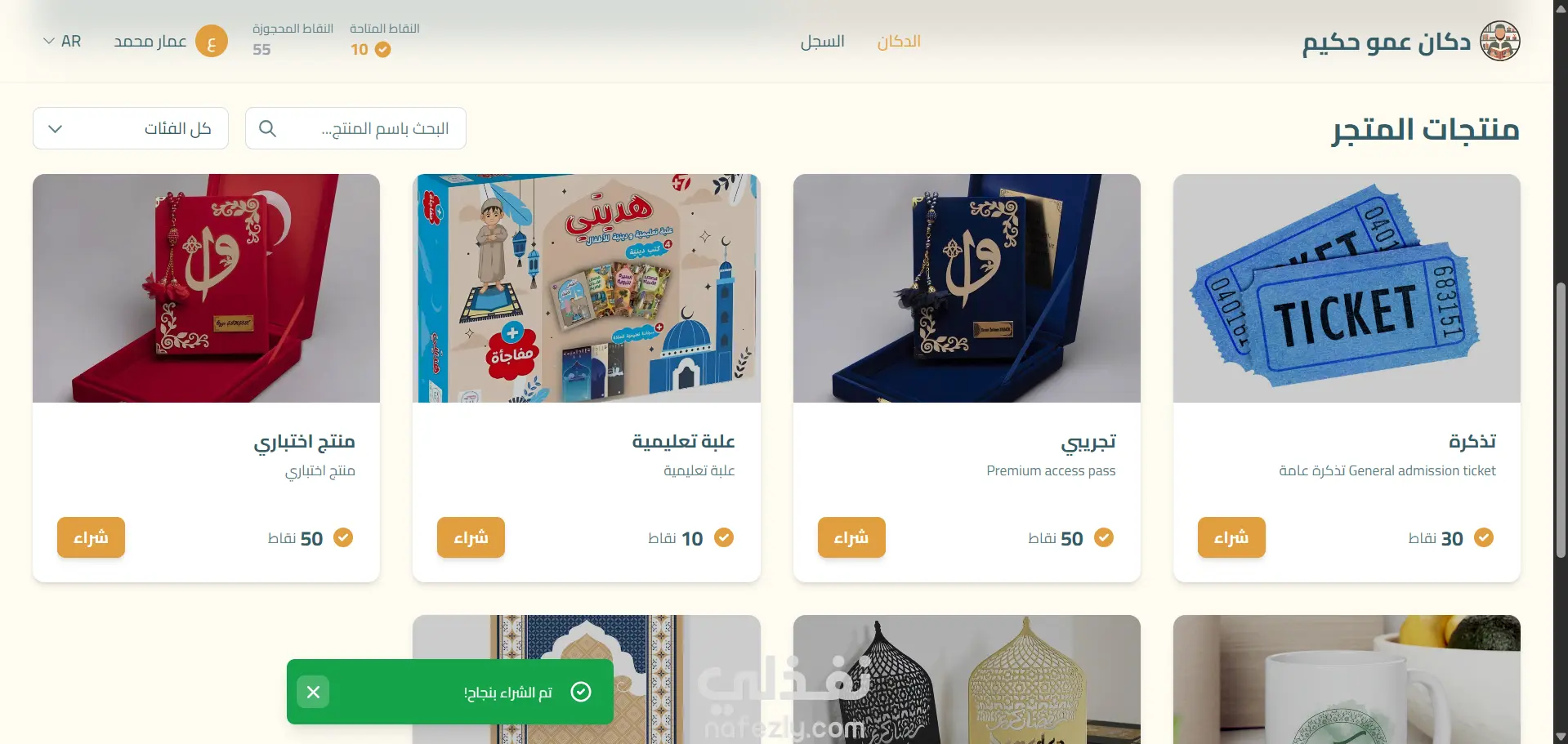Select the الدكان navigation tab
Viewport: 1568px width, 744px height.
(899, 42)
